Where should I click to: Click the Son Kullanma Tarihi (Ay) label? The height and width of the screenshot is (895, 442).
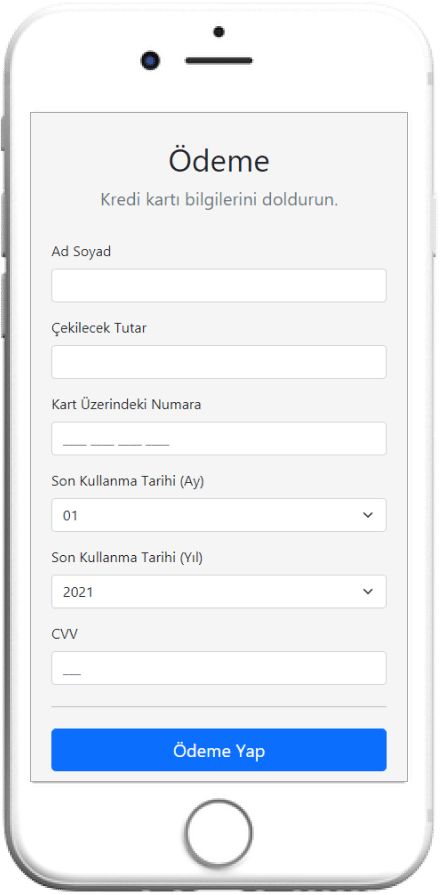[128, 481]
